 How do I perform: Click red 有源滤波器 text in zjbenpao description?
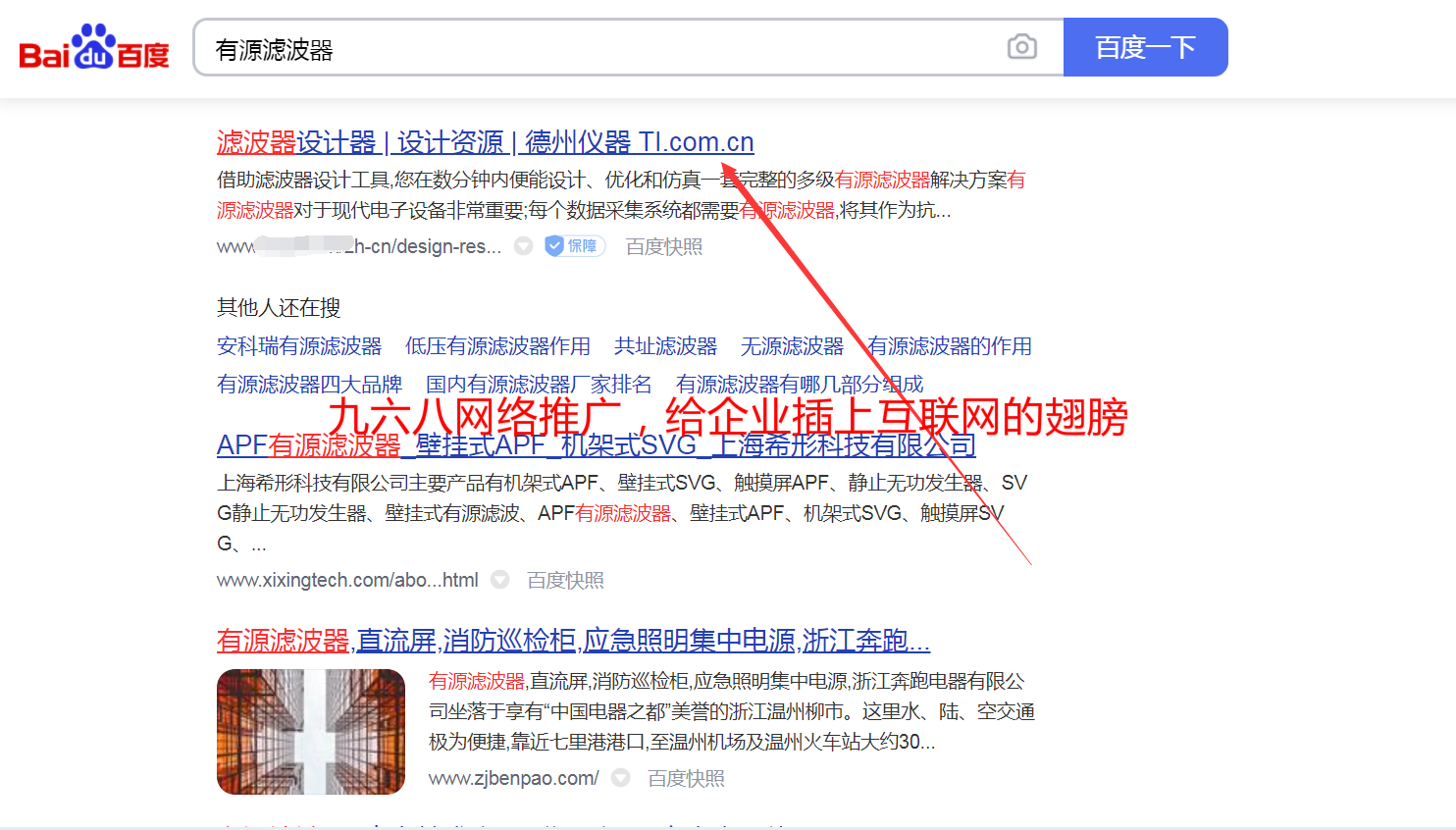[477, 681]
